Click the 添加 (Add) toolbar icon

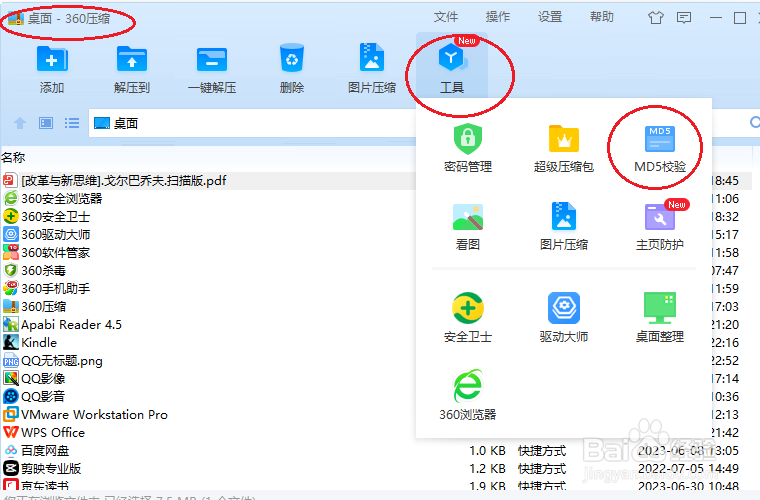52,69
